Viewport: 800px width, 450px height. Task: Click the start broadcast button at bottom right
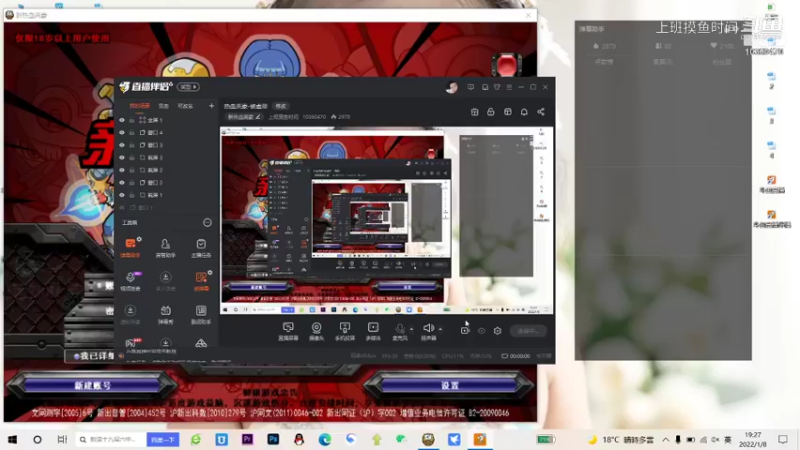tap(528, 331)
